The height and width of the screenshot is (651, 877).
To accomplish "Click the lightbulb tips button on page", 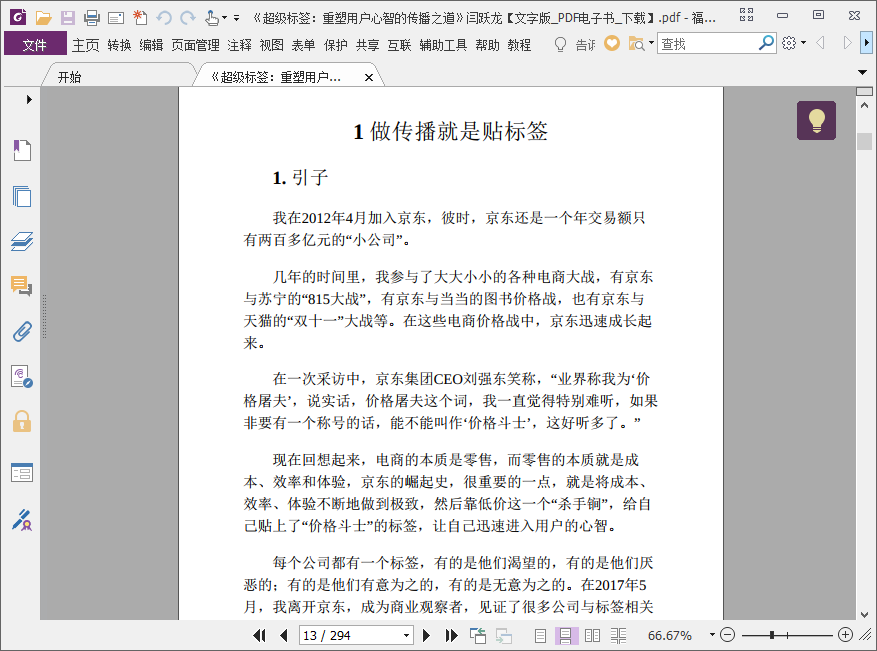I will (x=817, y=120).
